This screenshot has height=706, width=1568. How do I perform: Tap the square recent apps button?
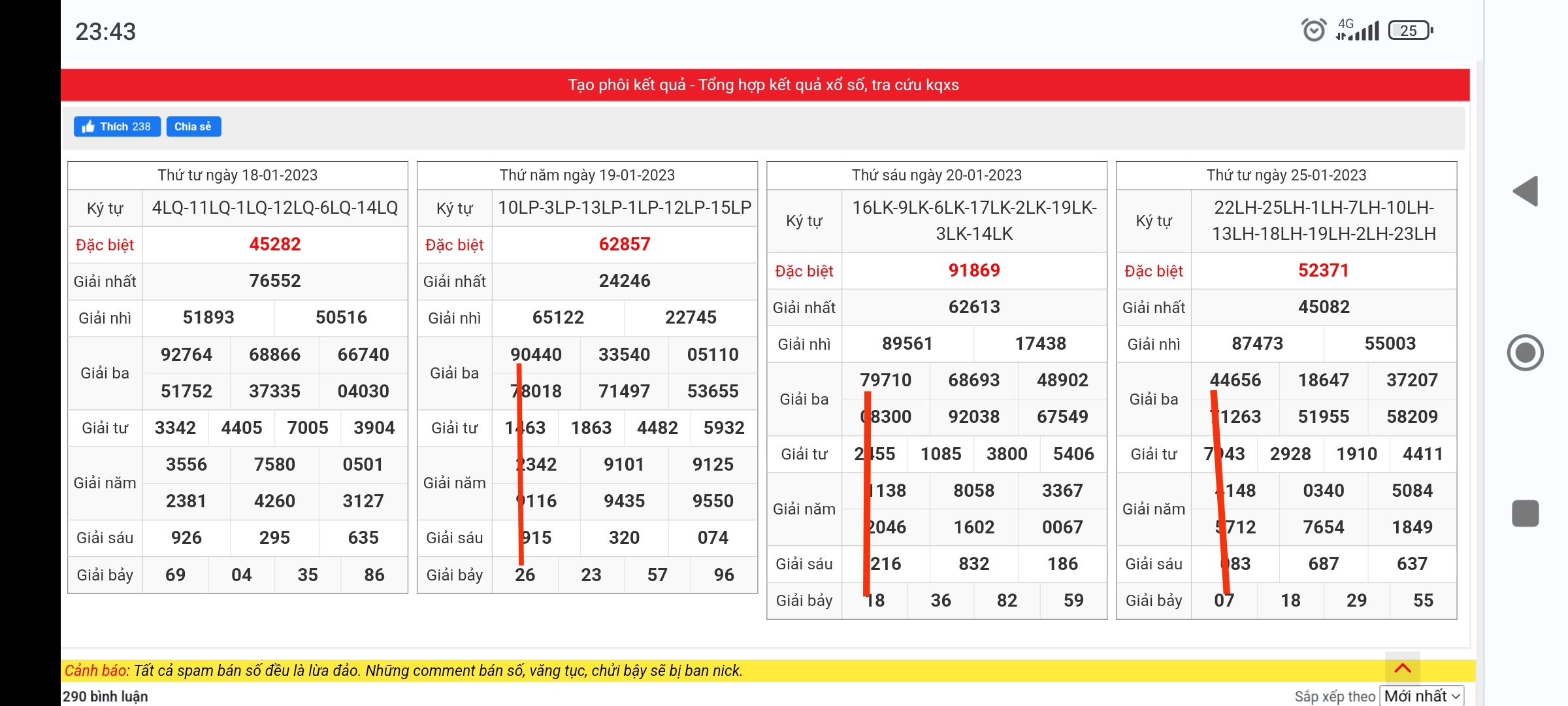1525,513
